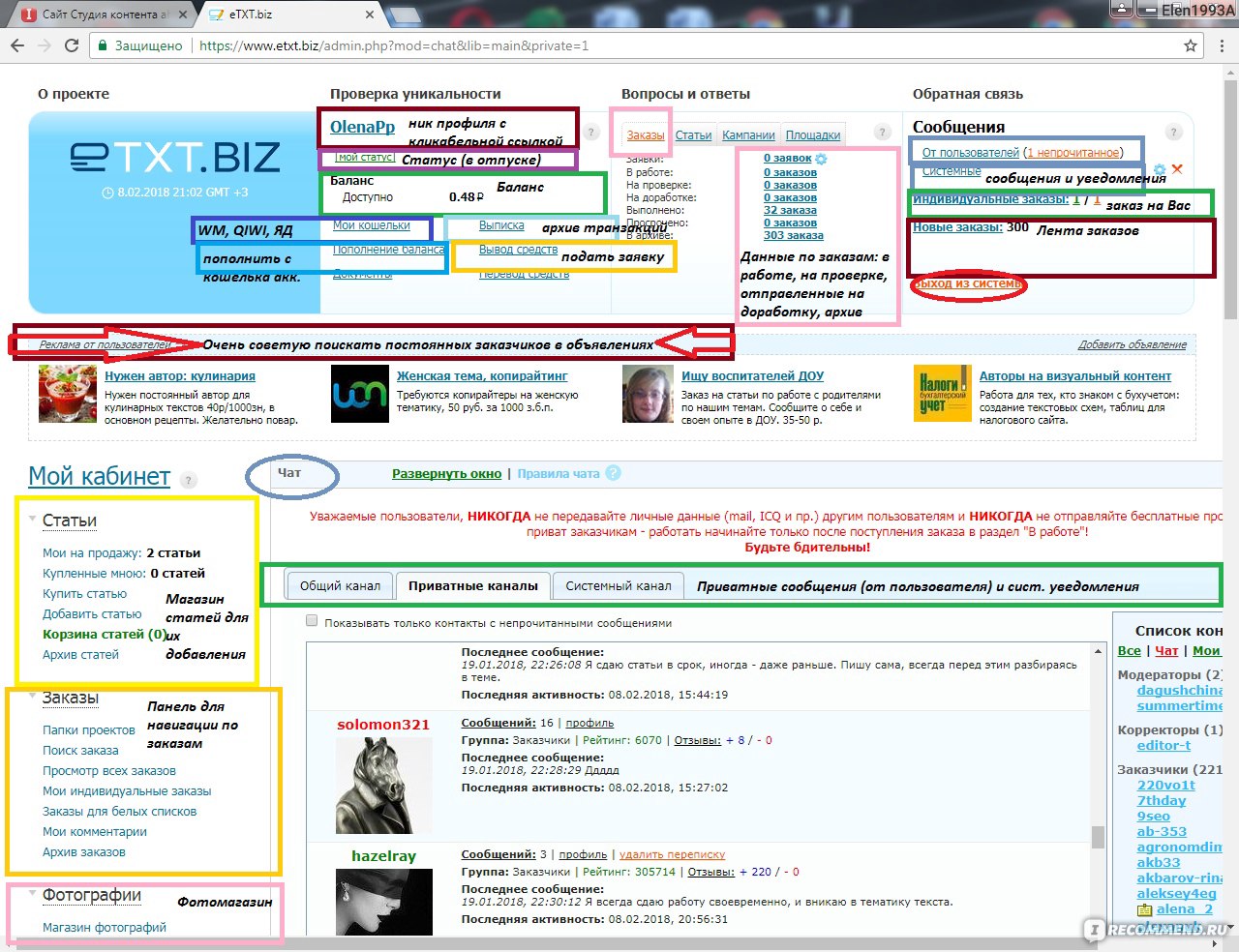
Task: Switch to Сайт Студия контента browser tab
Action: coord(105,14)
